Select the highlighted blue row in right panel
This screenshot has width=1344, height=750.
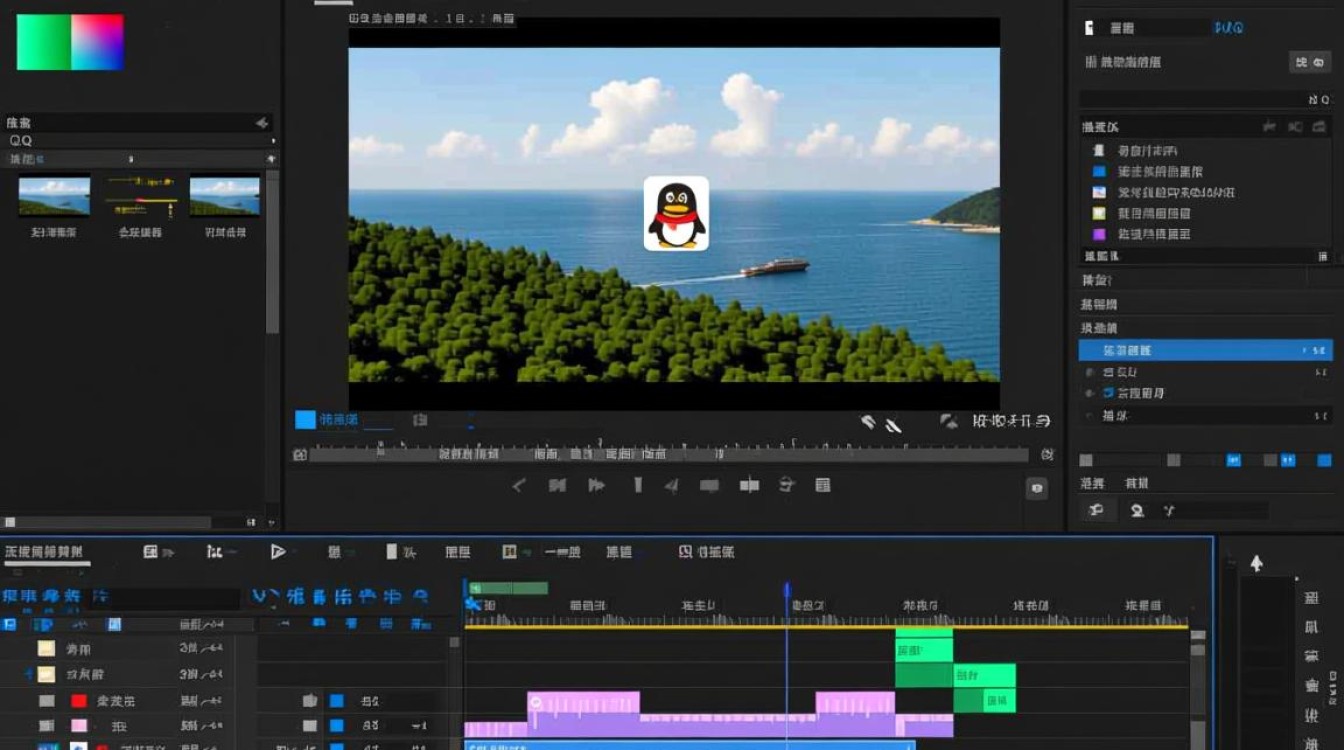click(1205, 350)
